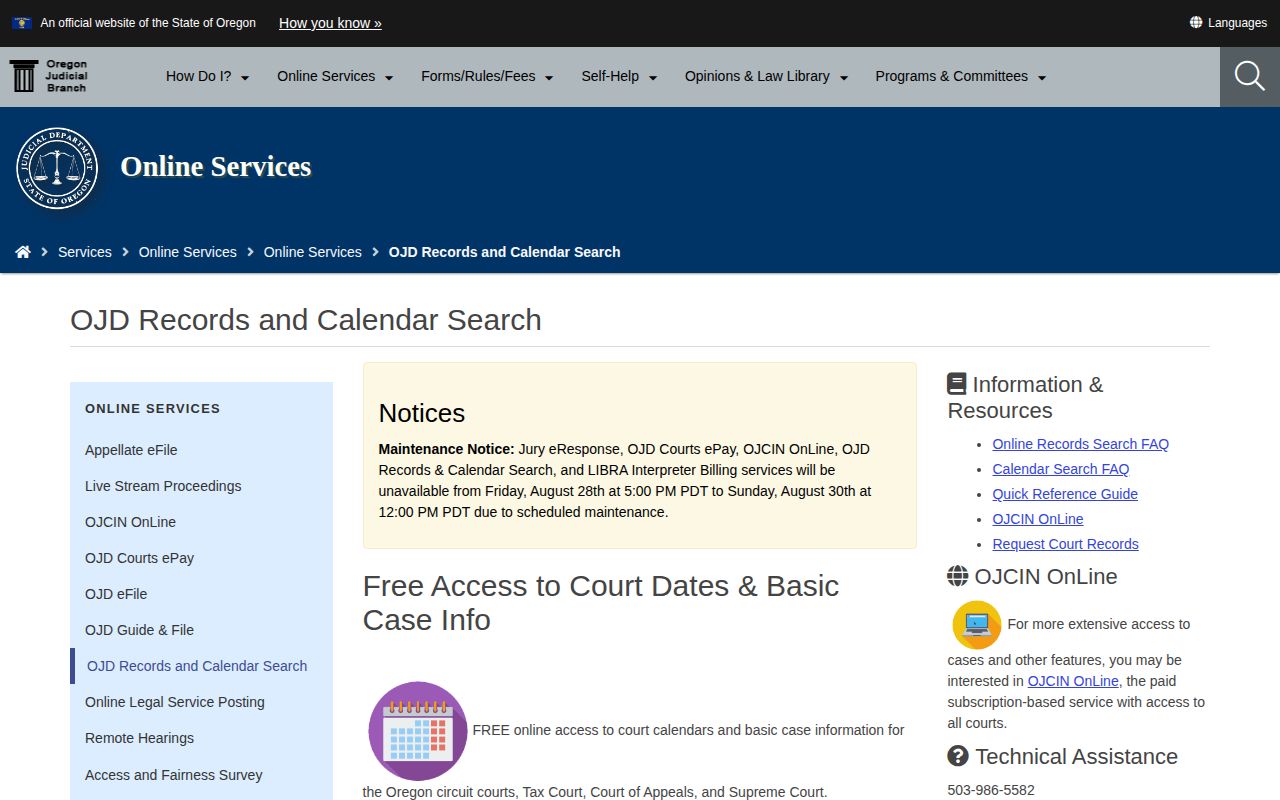1280x800 pixels.
Task: Expand Programs & Committees dropdown
Action: (960, 76)
